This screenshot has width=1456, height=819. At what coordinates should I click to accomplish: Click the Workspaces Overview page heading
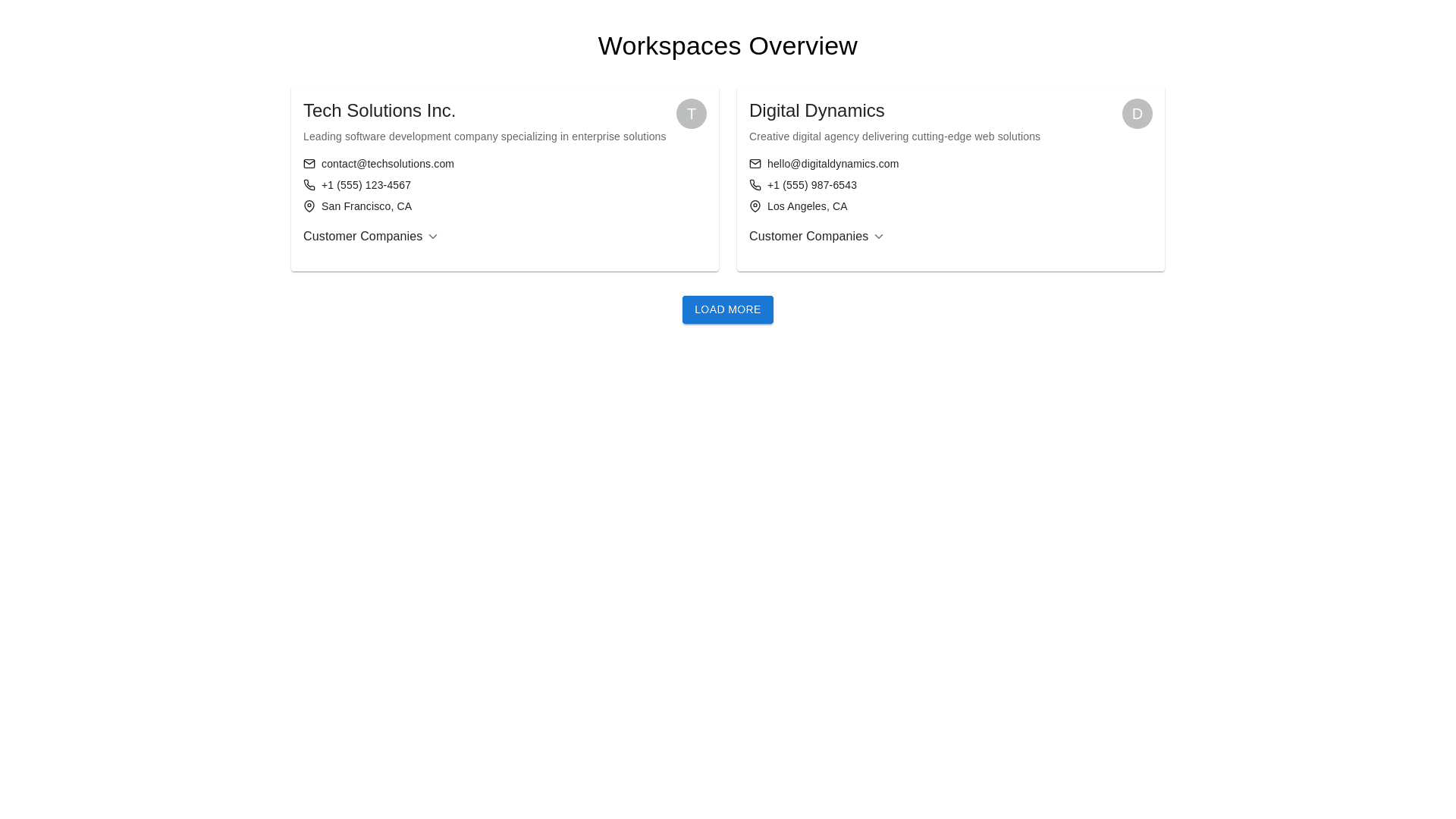pyautogui.click(x=727, y=46)
